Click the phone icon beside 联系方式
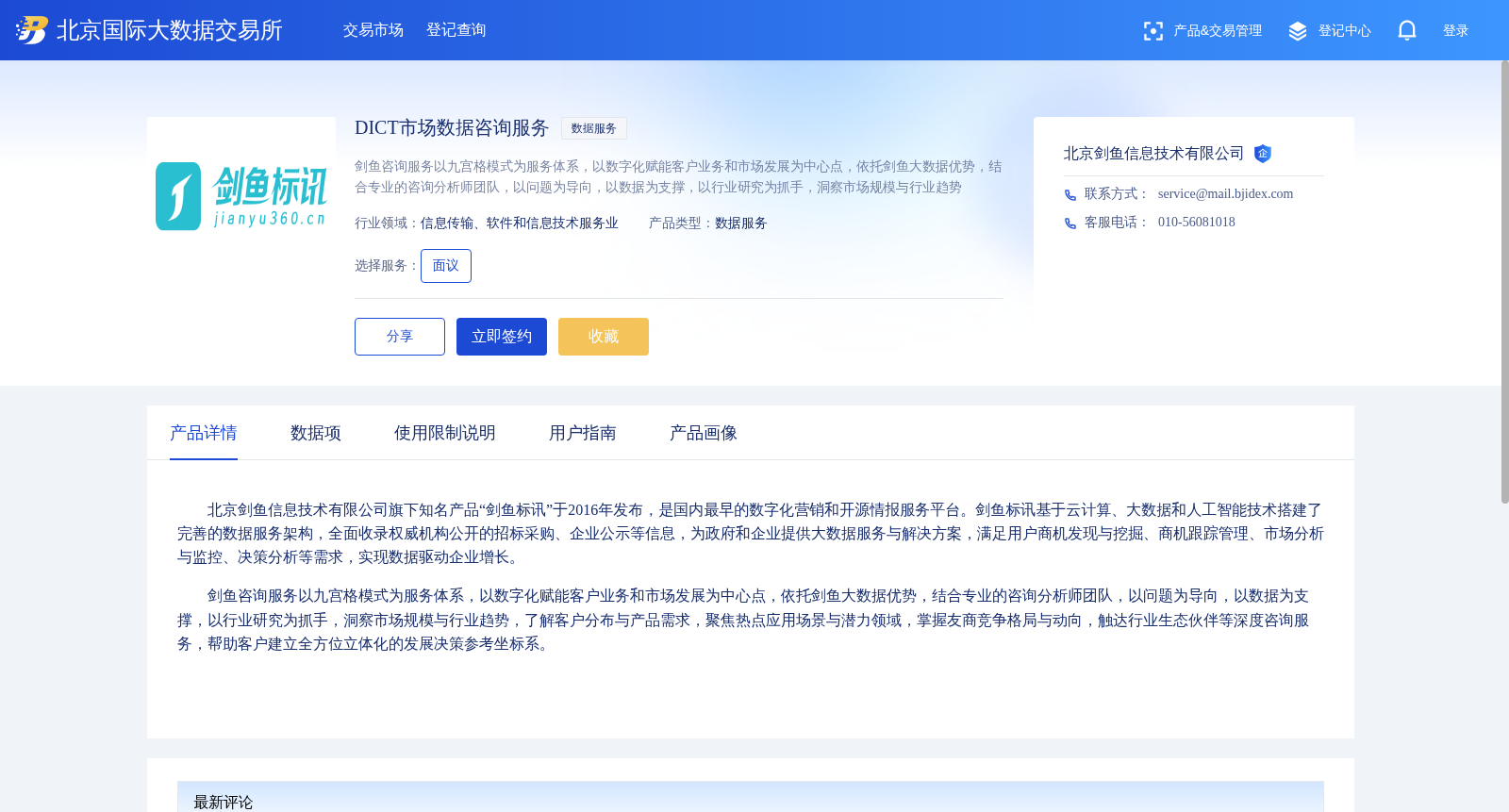 (1070, 195)
